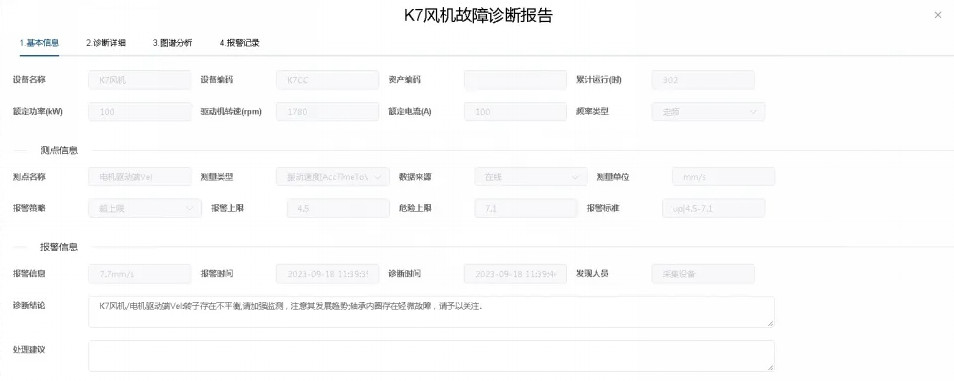The image size is (954, 381).
Task: Click the 额定功率(kW) field
Action: click(140, 112)
